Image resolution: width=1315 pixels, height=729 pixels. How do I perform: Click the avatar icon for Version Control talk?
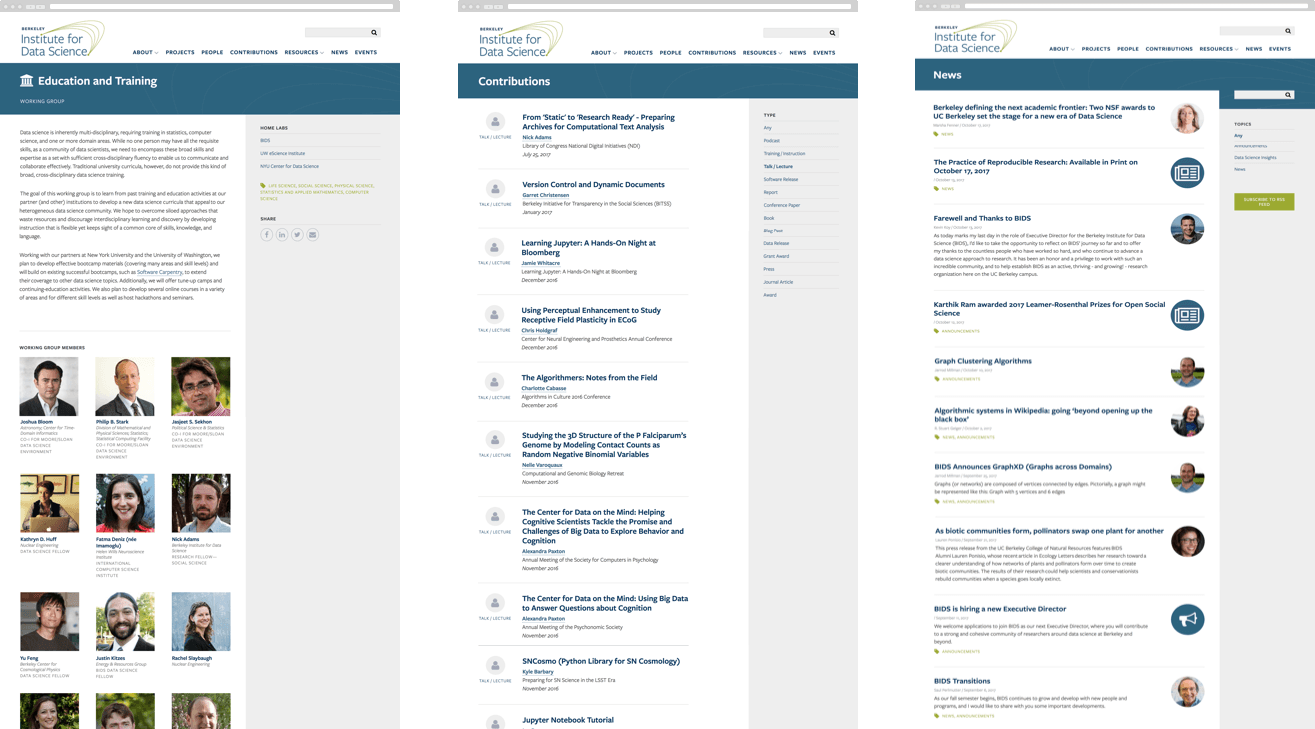coord(494,189)
